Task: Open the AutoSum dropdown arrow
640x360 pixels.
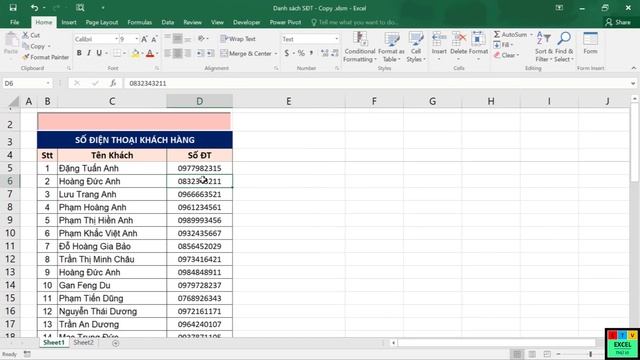Action: pos(531,35)
